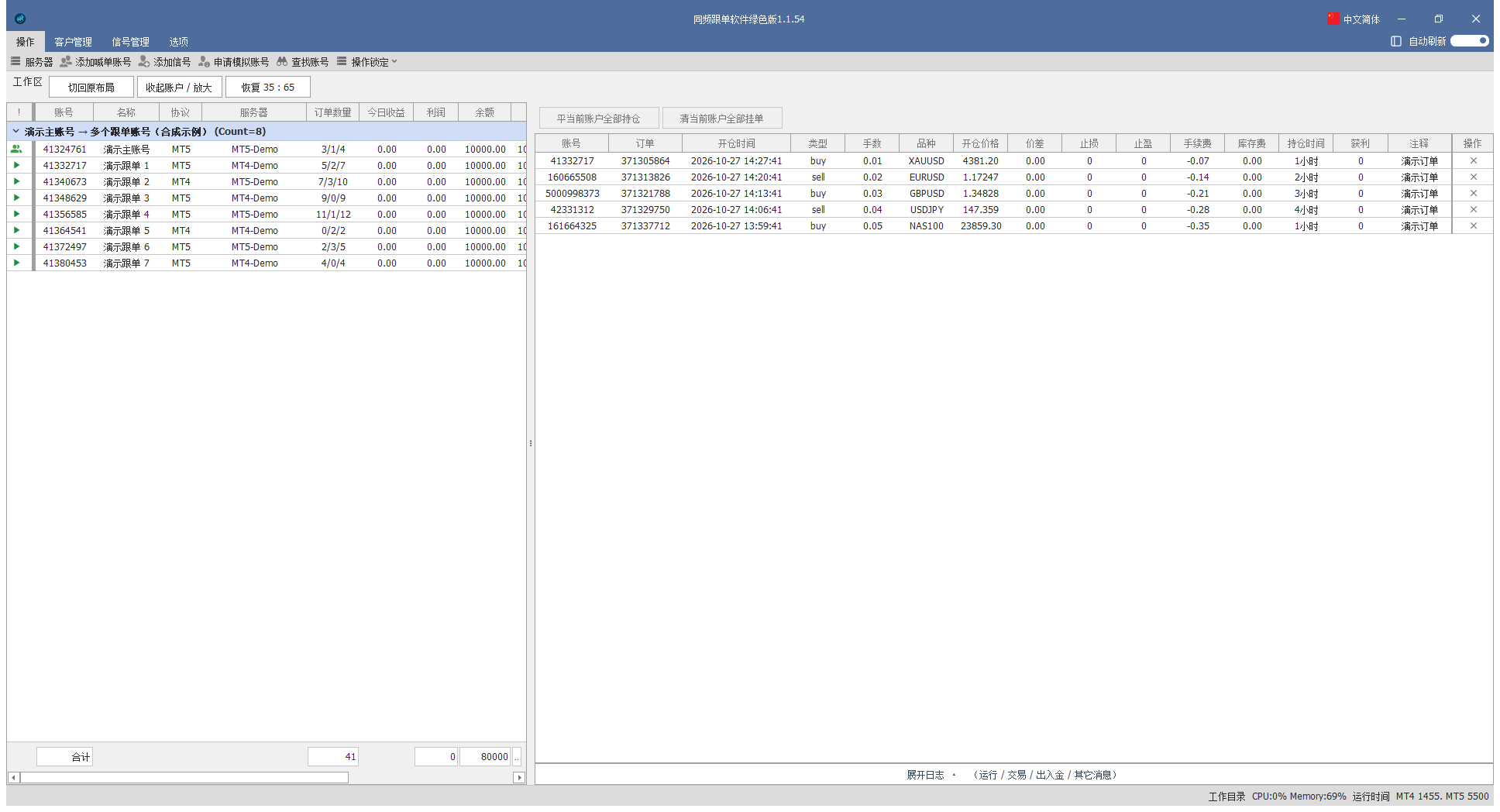The image size is (1500, 812).
Task: Select account row 演示跟单 6
Action: 267,246
